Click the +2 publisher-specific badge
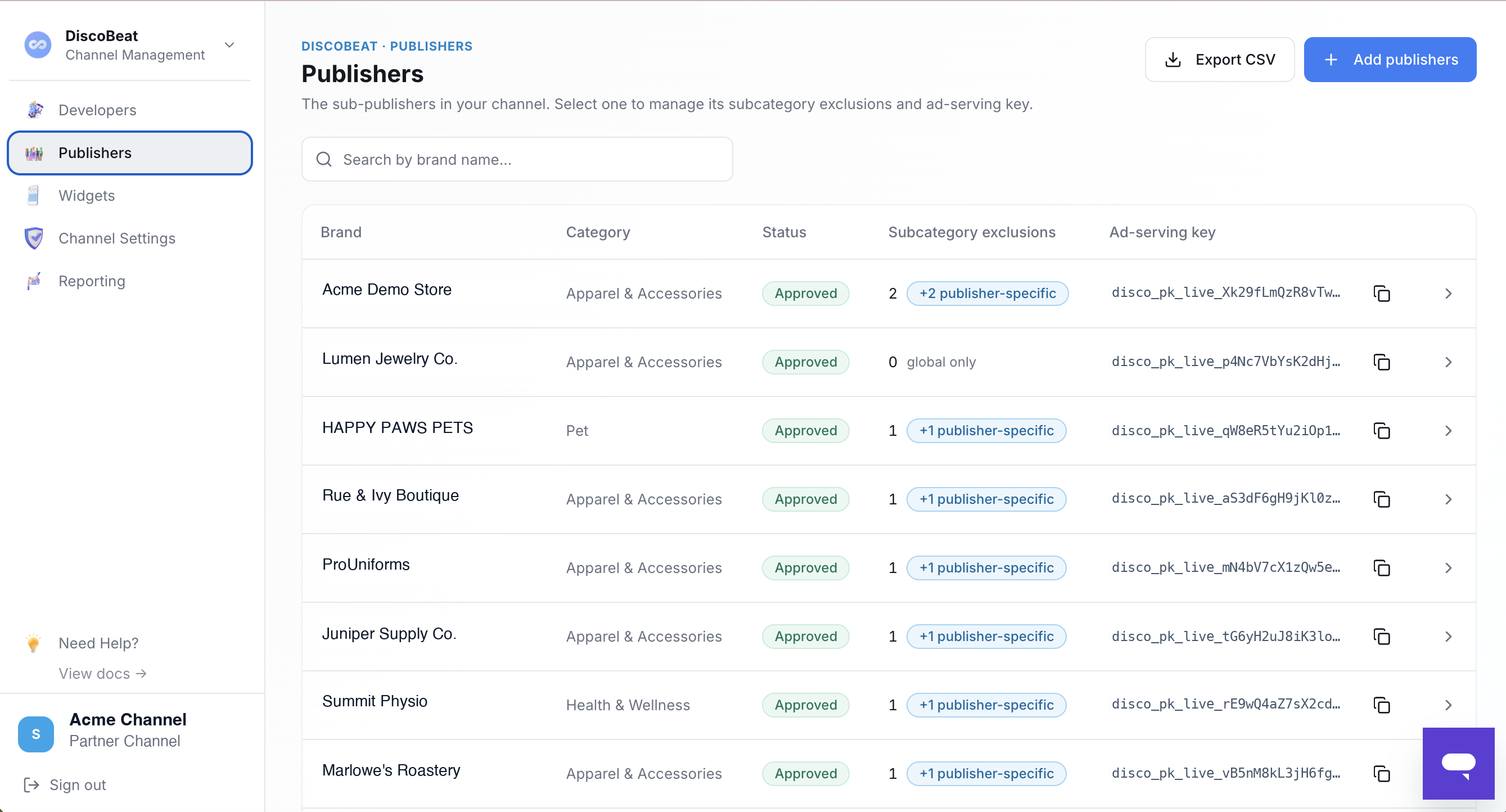The height and width of the screenshot is (812, 1506). [988, 294]
